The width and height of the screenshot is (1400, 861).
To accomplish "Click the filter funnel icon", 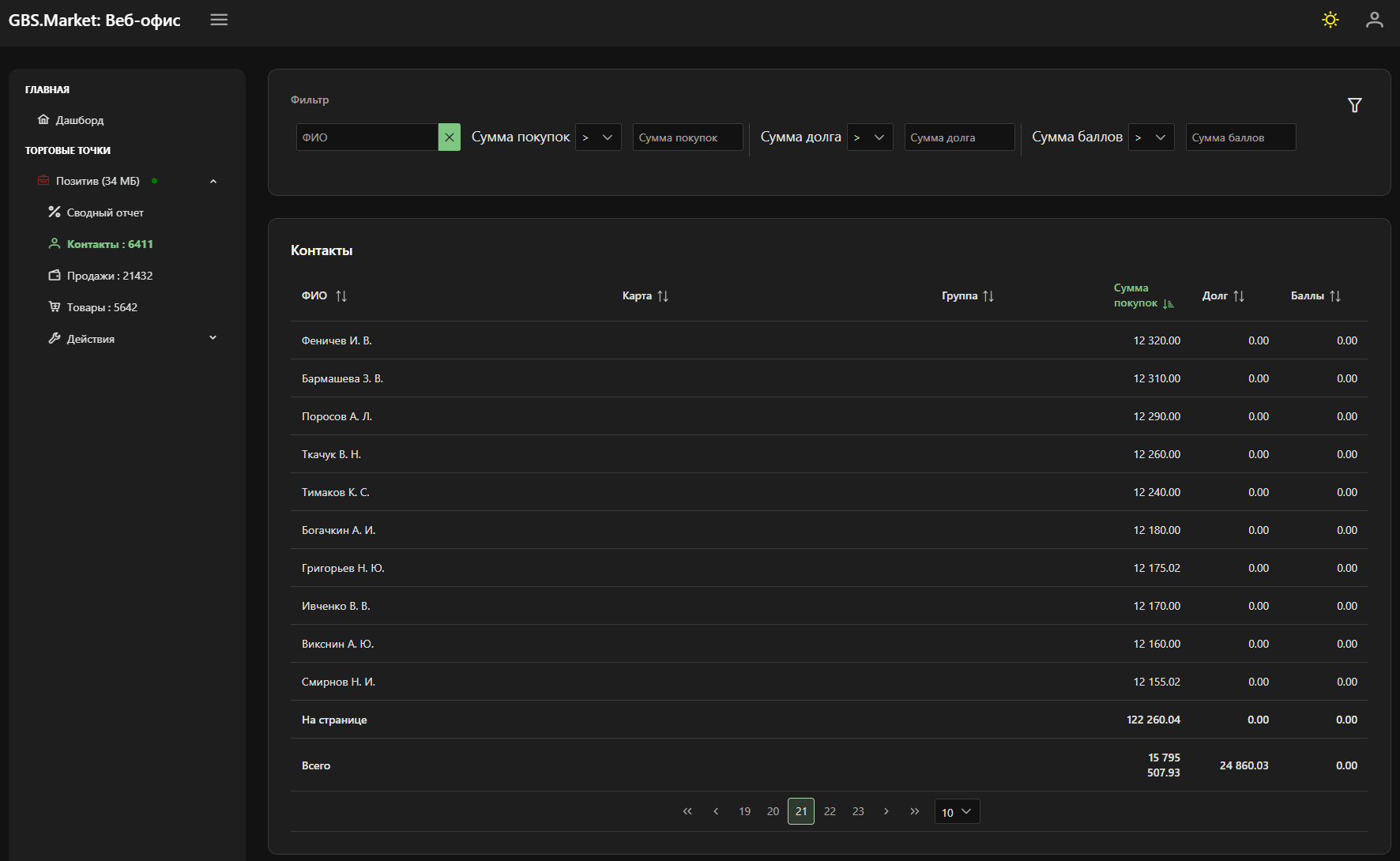I will [x=1354, y=105].
